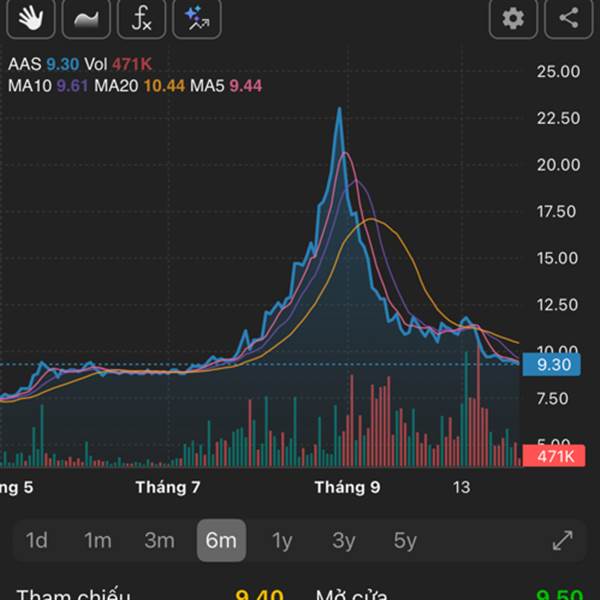
Task: Expand chart to fullscreen icon
Action: [x=563, y=540]
